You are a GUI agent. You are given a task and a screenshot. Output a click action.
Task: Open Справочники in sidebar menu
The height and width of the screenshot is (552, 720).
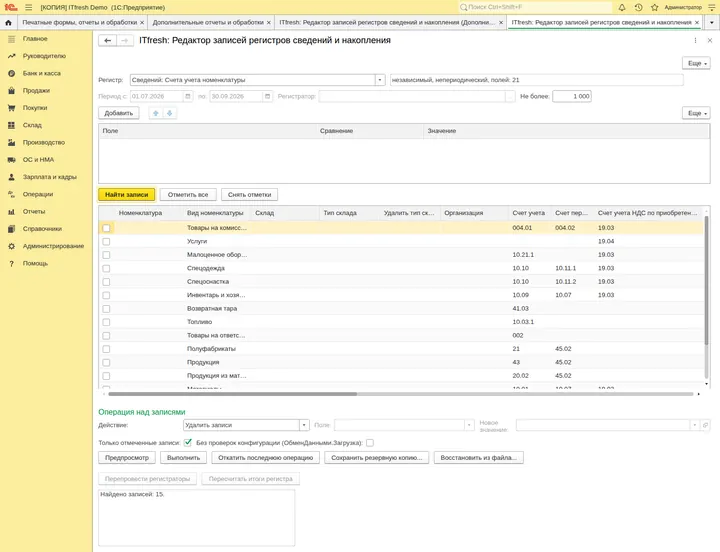pos(42,229)
